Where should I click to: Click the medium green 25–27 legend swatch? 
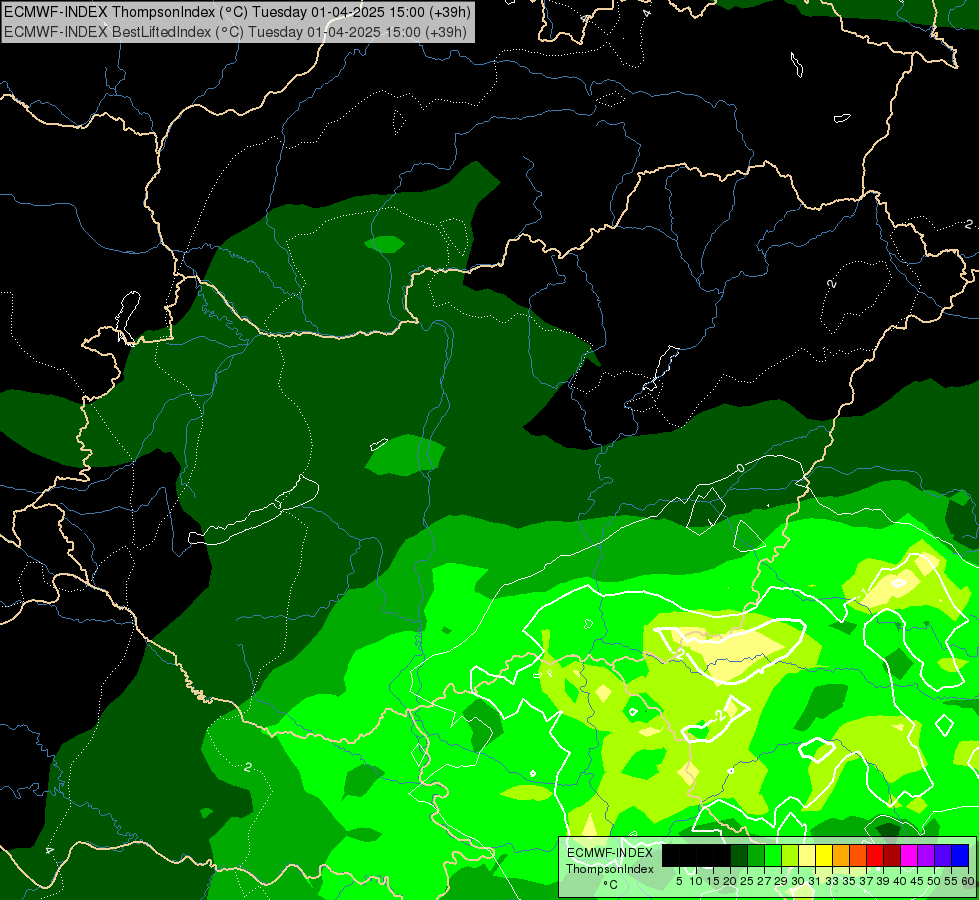pyautogui.click(x=756, y=855)
